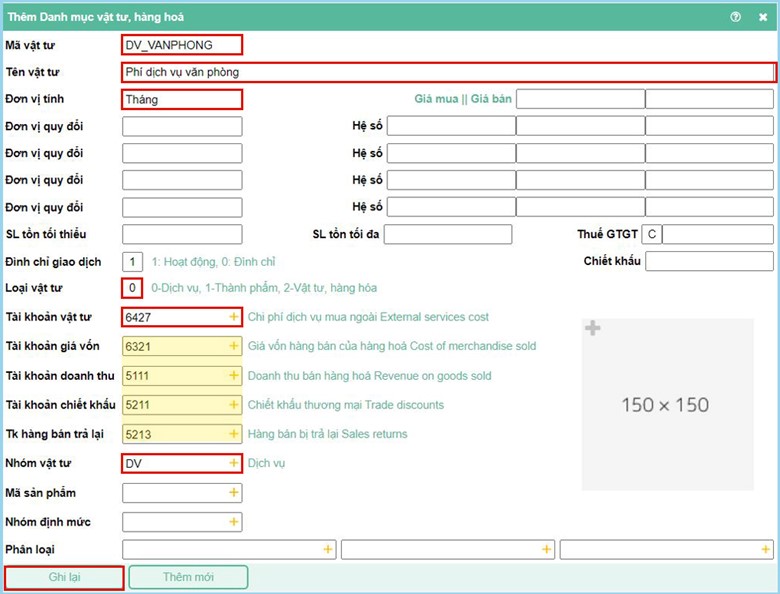This screenshot has width=780, height=594.
Task: Click plus icon in Tài khoản doanh thu field
Action: click(234, 376)
